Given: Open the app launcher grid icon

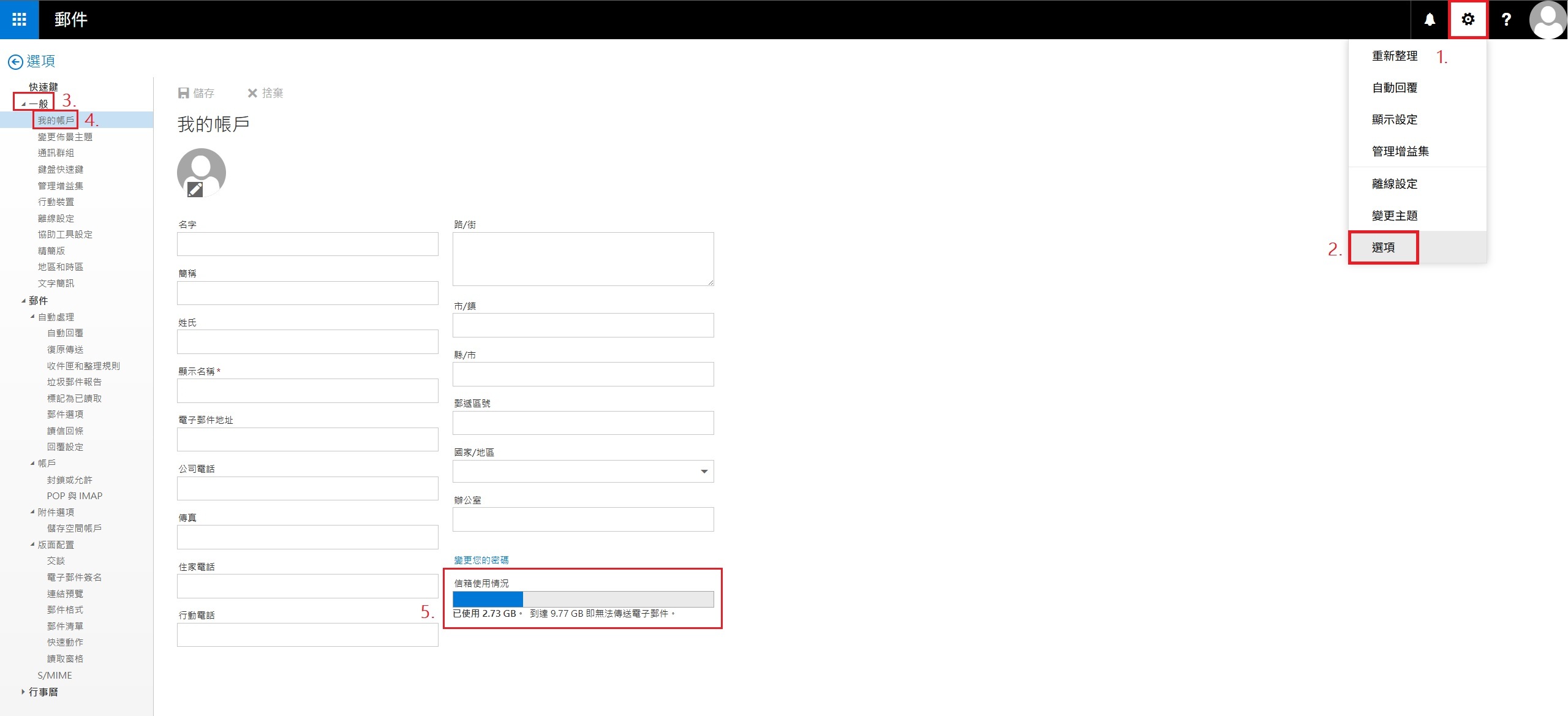Looking at the screenshot, I should tap(19, 20).
